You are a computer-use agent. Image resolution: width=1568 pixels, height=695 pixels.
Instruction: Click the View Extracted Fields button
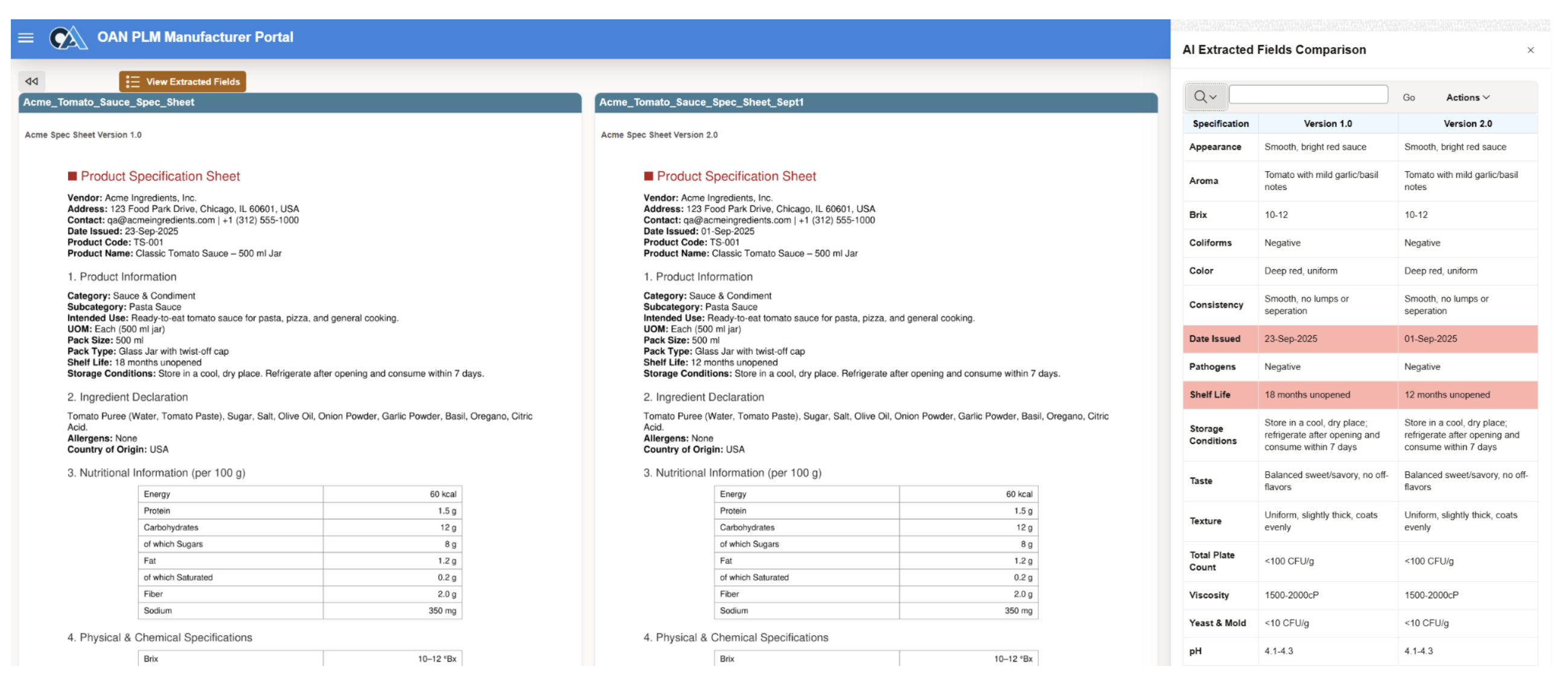(x=183, y=81)
